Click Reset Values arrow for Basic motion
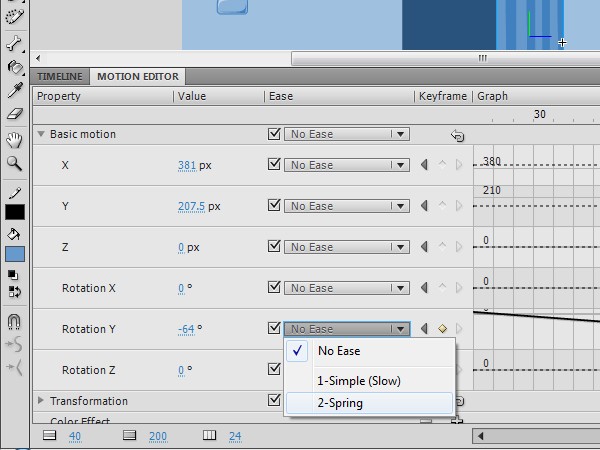 (x=457, y=135)
